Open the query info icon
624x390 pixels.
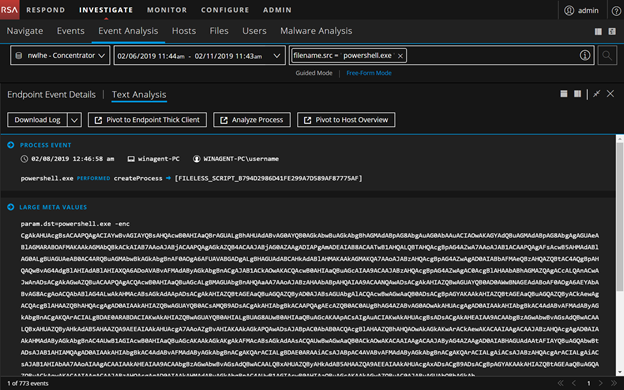click(x=585, y=55)
